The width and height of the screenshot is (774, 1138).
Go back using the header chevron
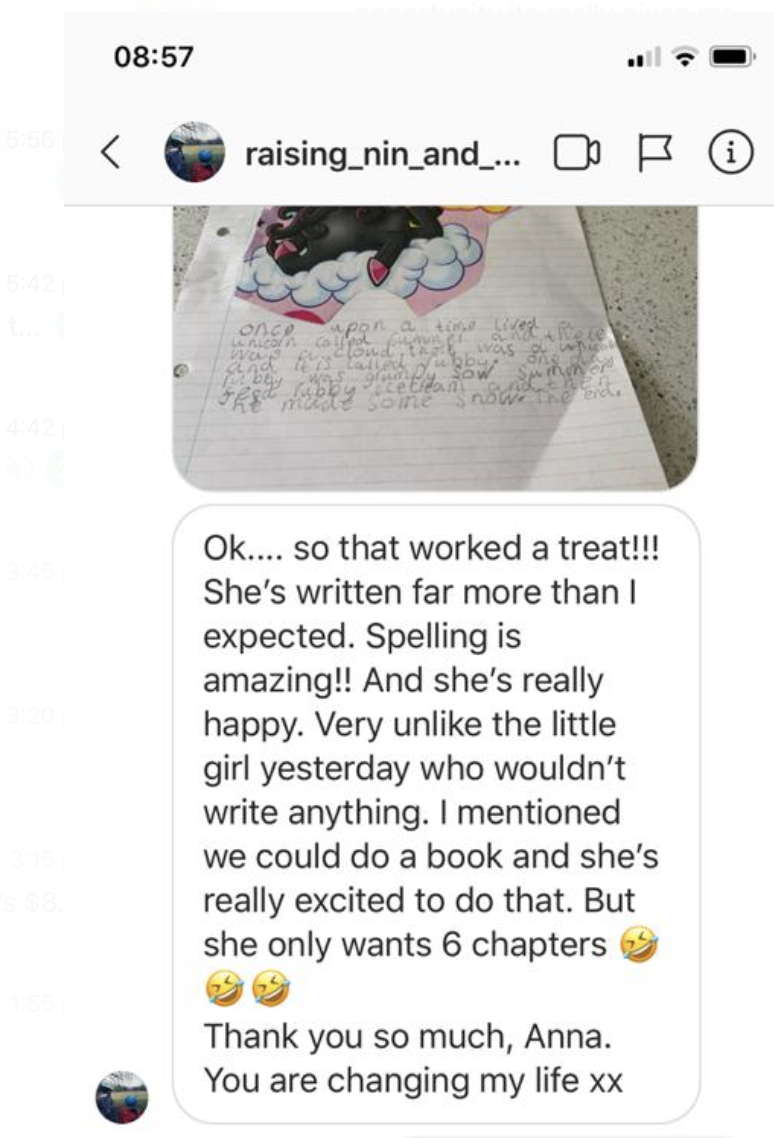(110, 152)
